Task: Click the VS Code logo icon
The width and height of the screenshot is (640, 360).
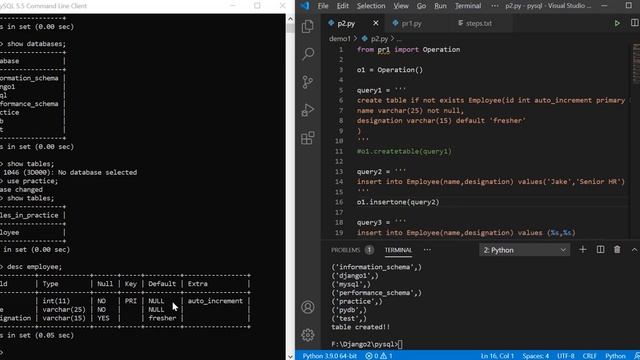Action: click(305, 6)
